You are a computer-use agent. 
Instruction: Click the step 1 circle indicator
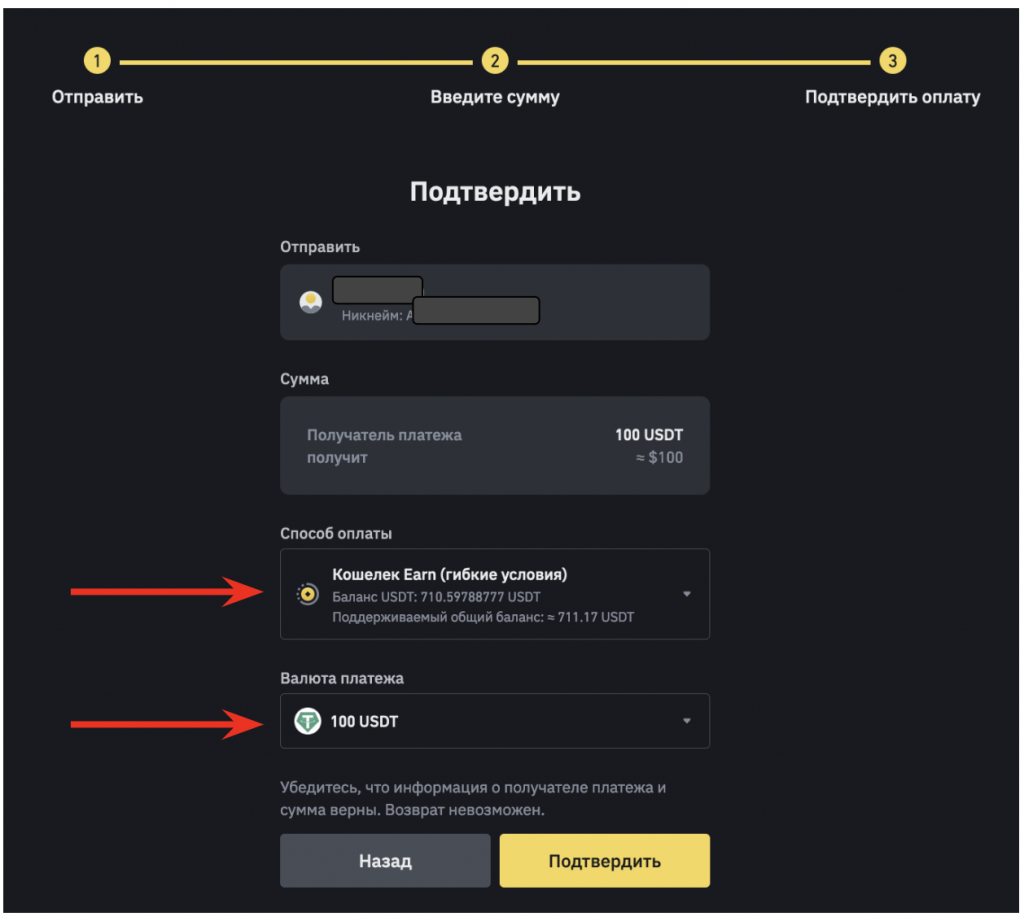pos(96,62)
